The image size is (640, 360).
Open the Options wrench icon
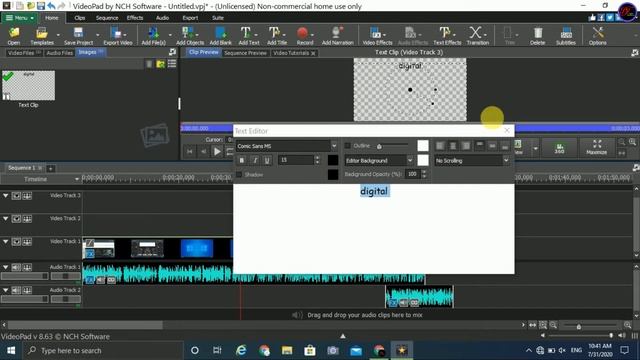598,36
